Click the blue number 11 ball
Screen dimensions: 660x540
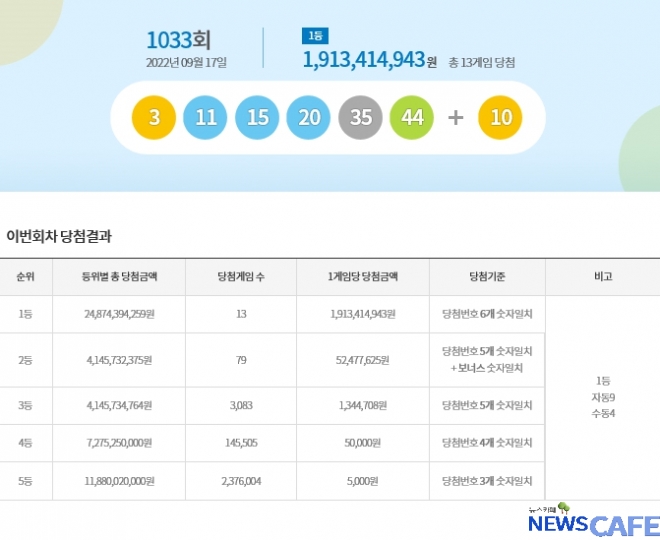pos(206,117)
